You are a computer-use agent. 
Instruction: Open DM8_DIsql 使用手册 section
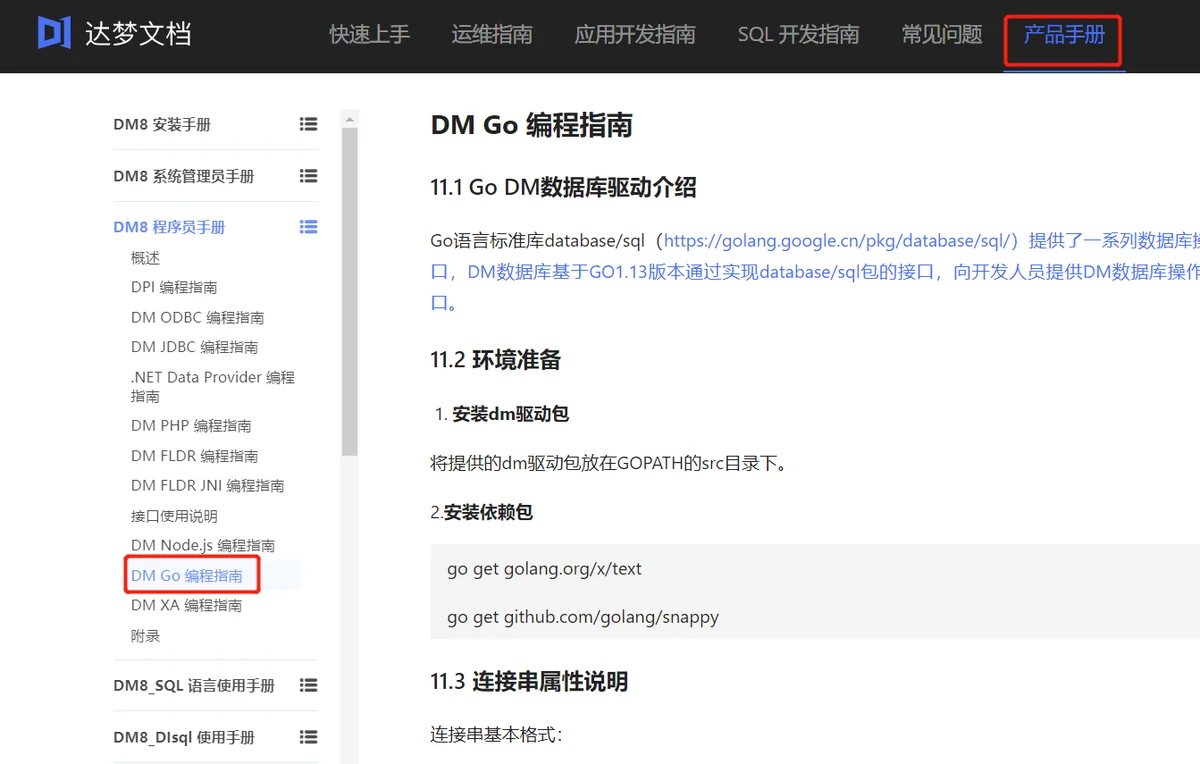pos(184,737)
